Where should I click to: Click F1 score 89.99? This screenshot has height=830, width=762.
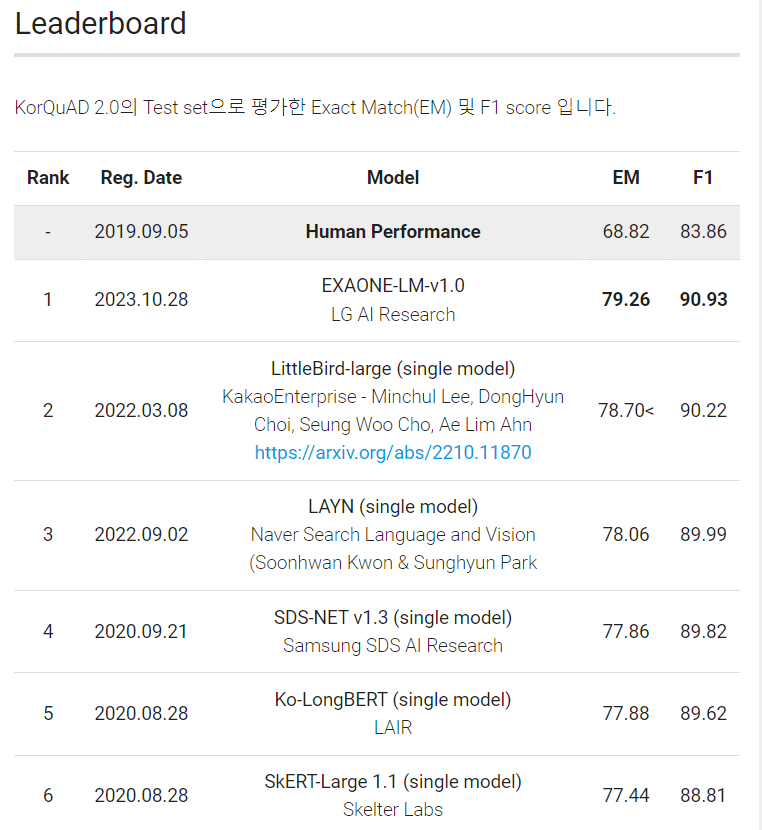click(703, 535)
